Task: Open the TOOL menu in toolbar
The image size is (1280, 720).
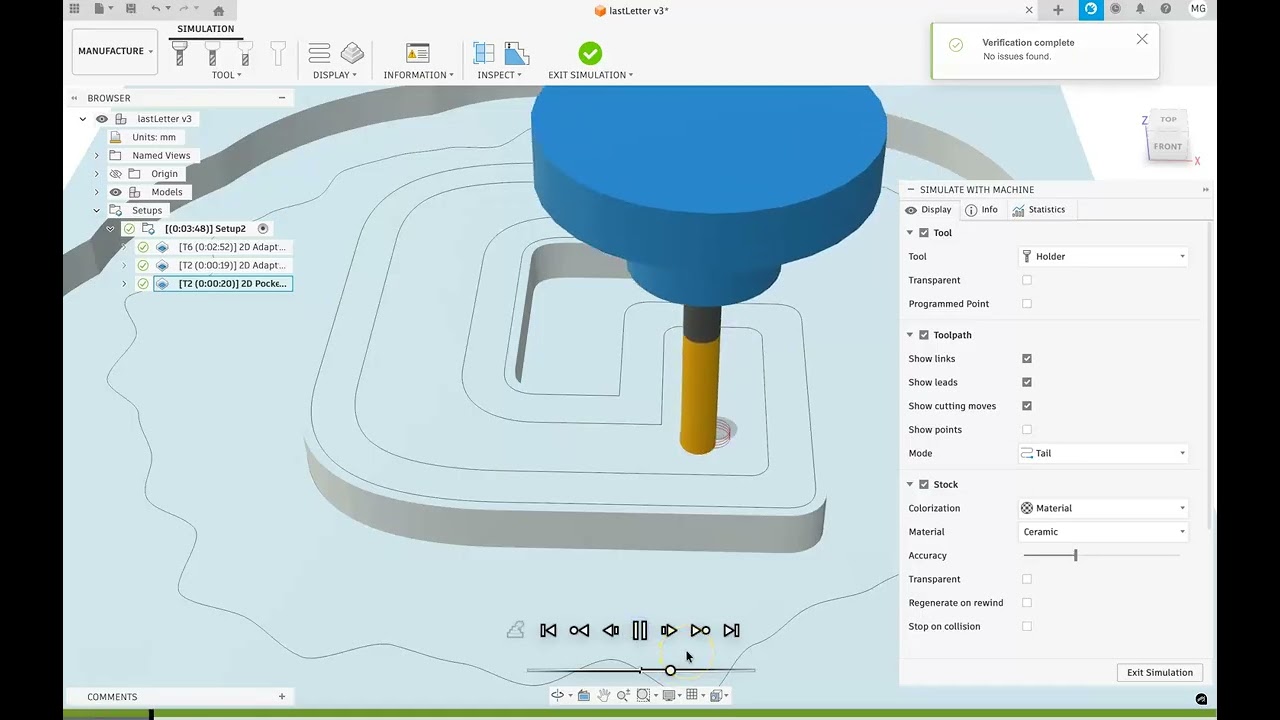Action: pos(226,75)
